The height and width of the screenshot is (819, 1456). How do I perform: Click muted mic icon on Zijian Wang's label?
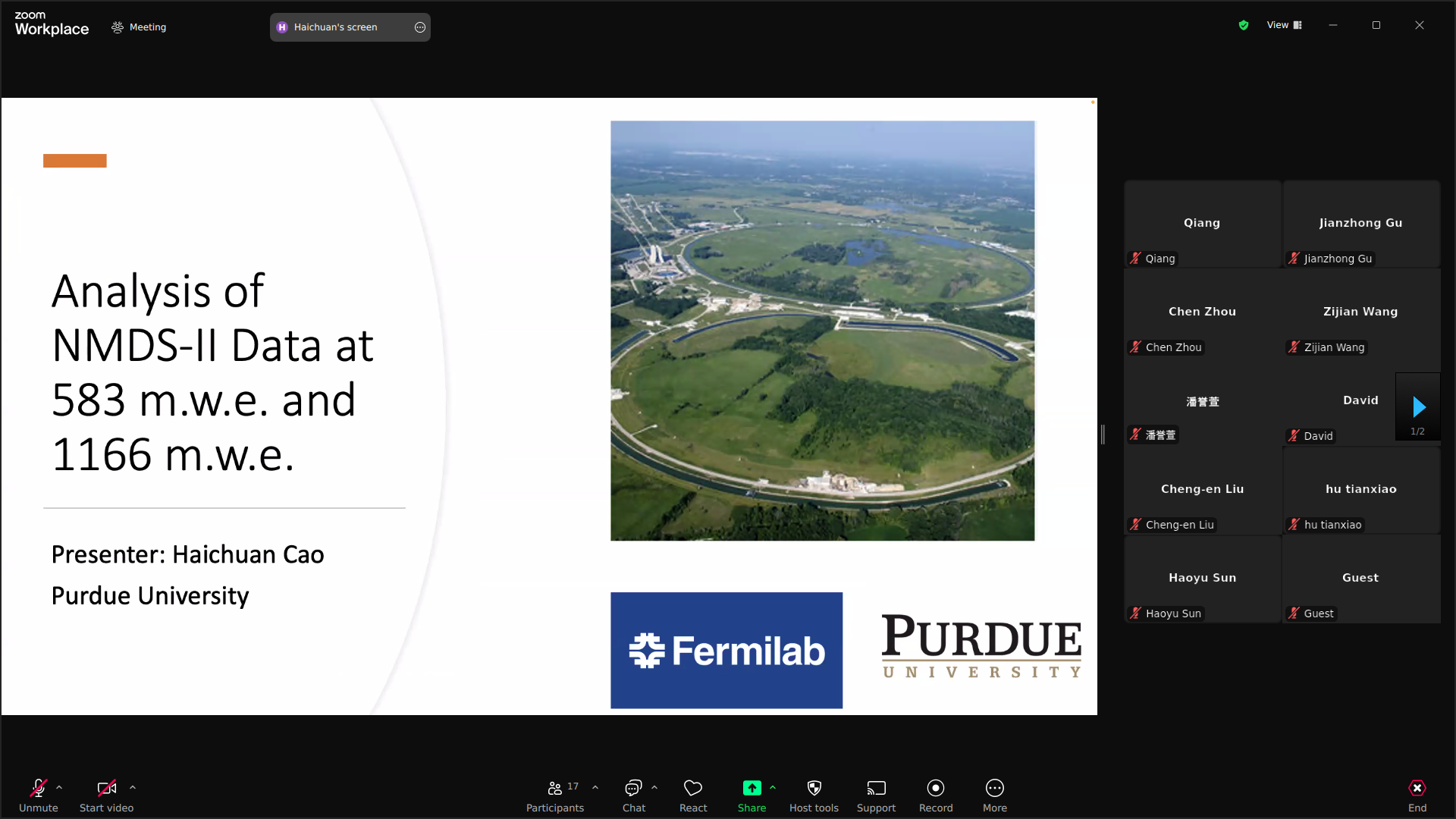(x=1294, y=347)
